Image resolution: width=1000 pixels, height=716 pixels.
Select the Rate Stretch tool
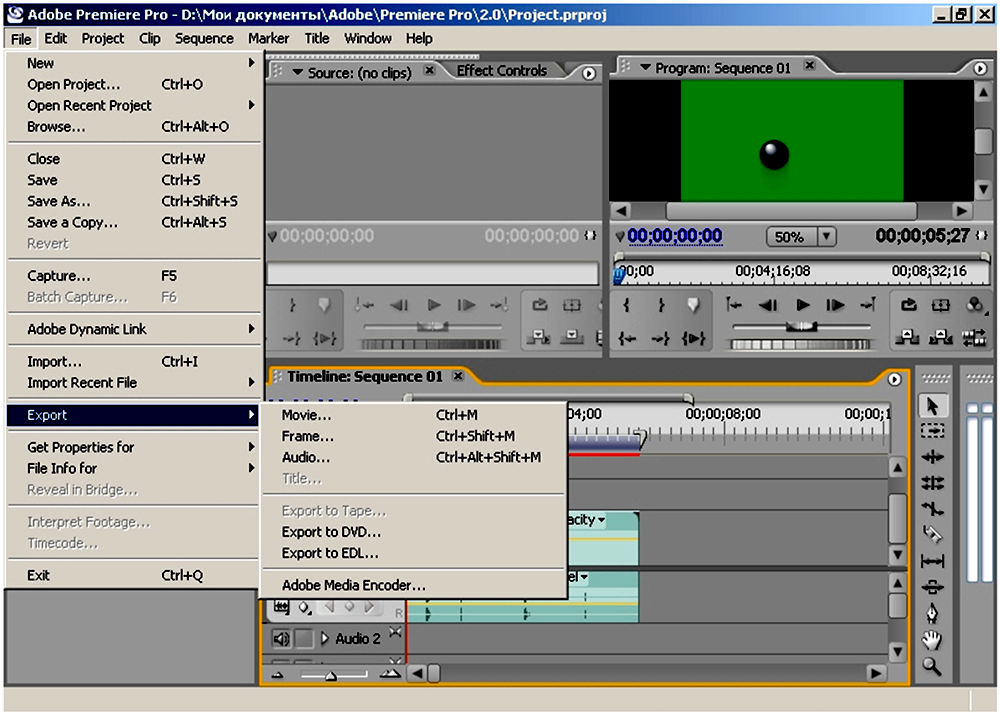coord(932,509)
